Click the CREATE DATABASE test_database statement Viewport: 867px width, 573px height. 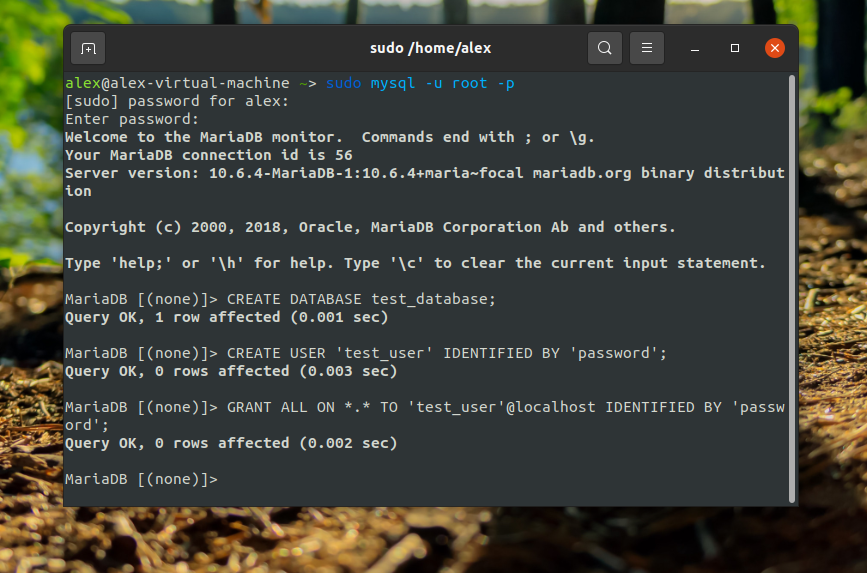pos(361,299)
